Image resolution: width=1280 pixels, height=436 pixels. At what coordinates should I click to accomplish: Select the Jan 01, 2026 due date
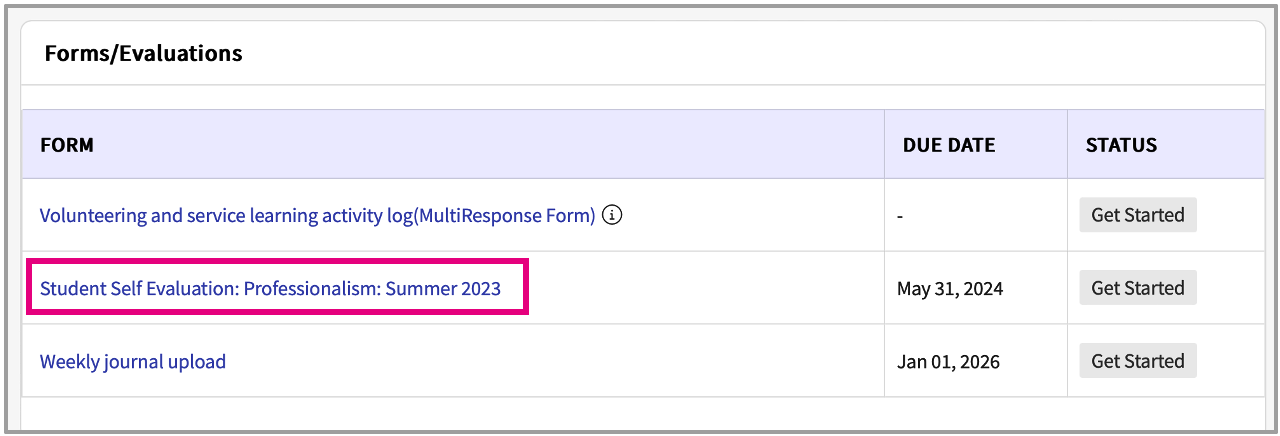pyautogui.click(x=948, y=362)
